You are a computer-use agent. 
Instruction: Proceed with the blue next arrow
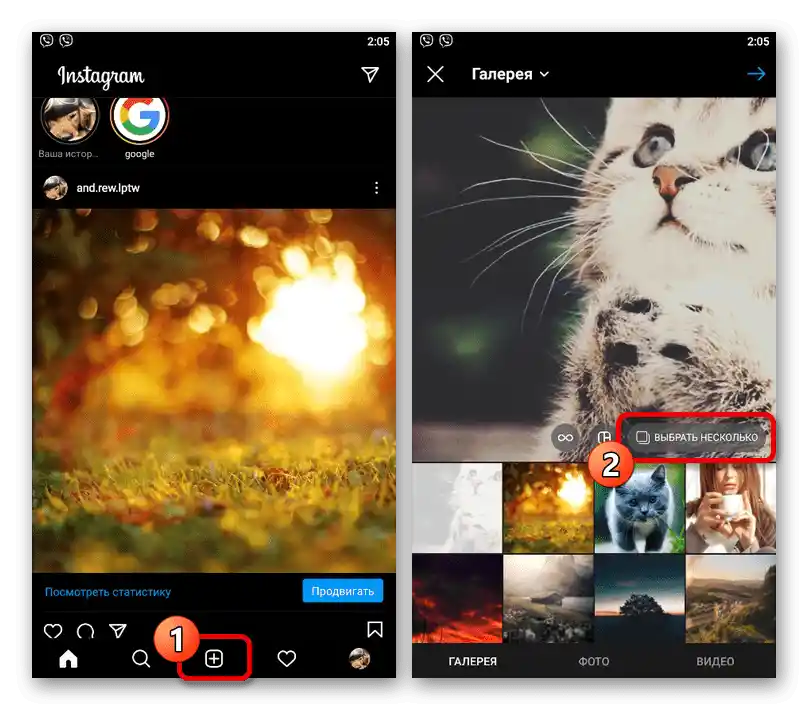coord(756,74)
